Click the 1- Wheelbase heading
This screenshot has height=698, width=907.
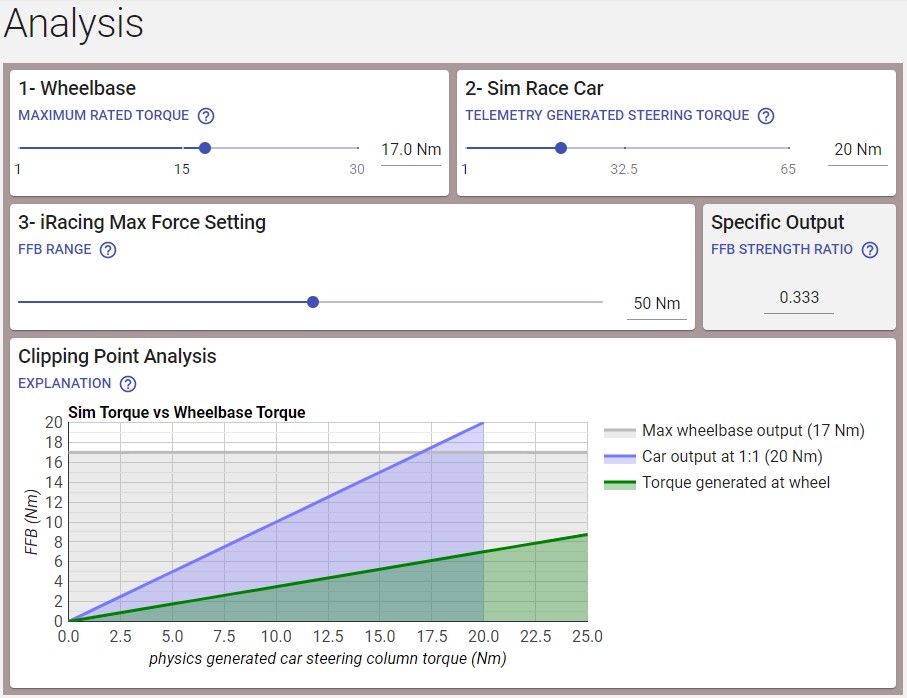77,88
